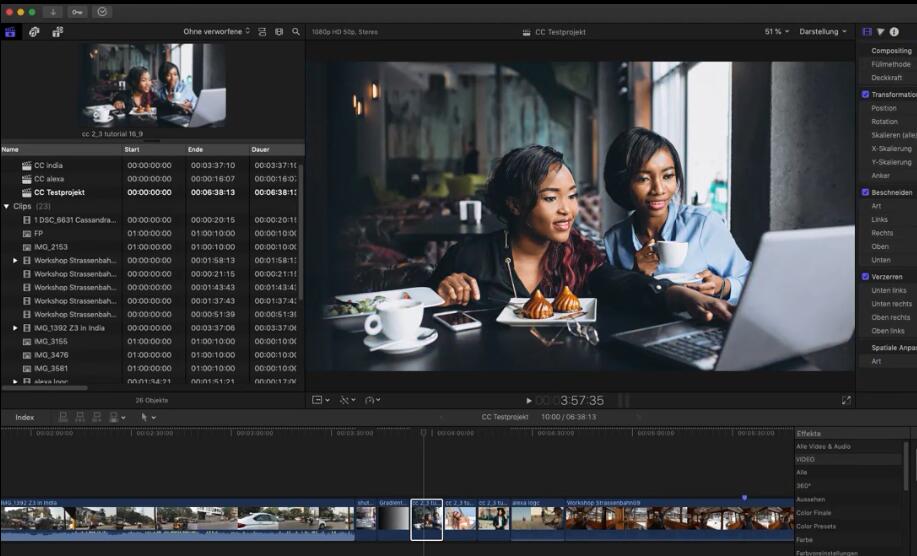Enter full-screen viewer mode icon

pos(846,400)
